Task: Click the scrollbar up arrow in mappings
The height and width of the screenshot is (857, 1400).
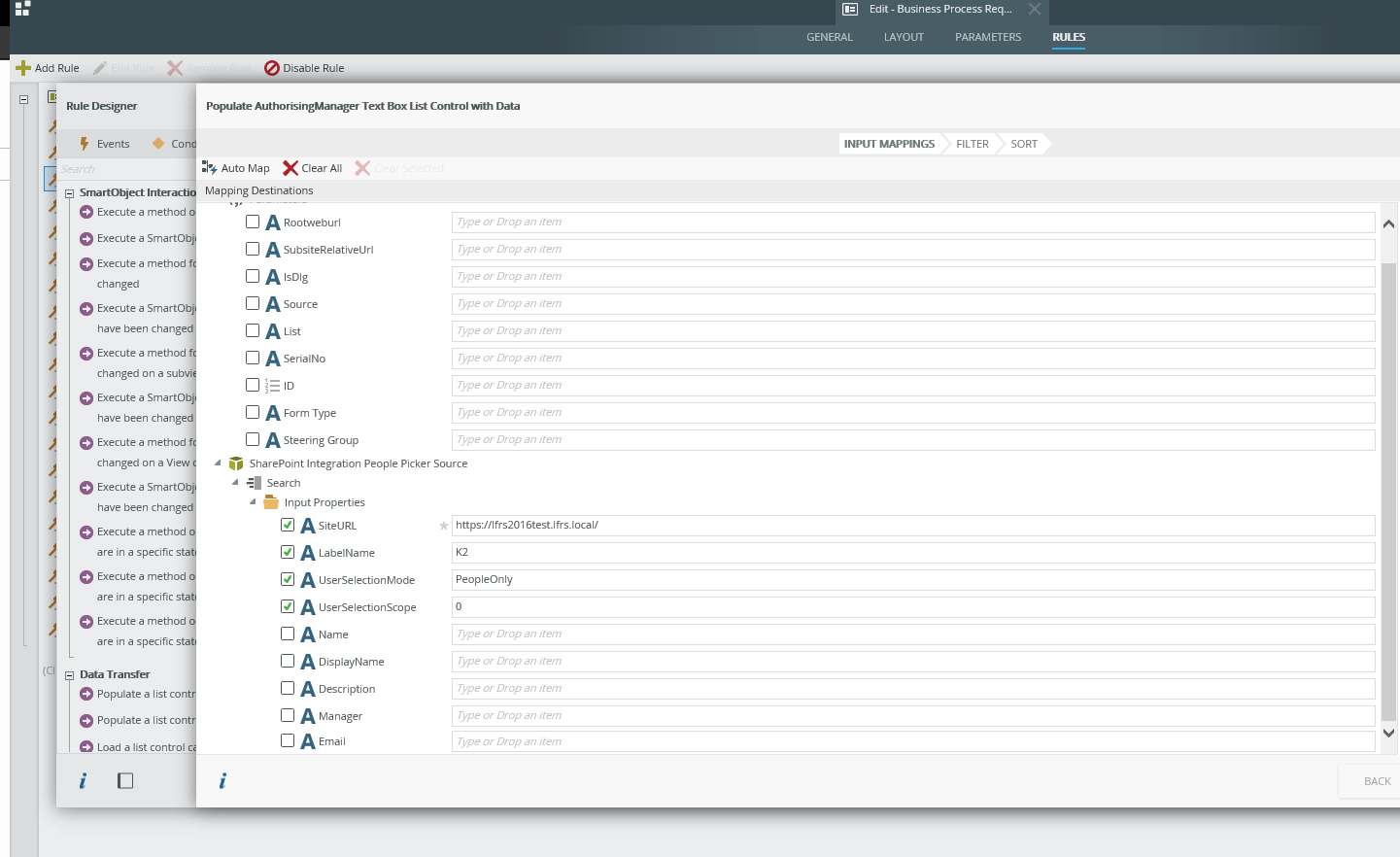Action: point(1388,224)
